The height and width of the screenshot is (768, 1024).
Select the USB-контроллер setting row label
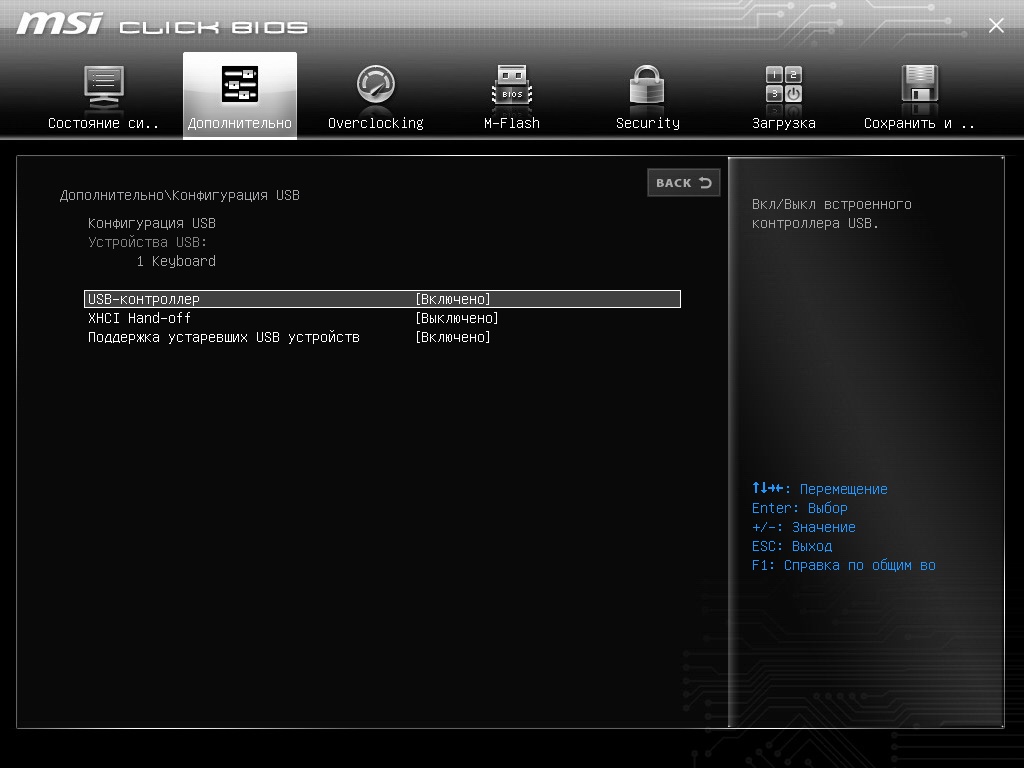click(x=144, y=299)
